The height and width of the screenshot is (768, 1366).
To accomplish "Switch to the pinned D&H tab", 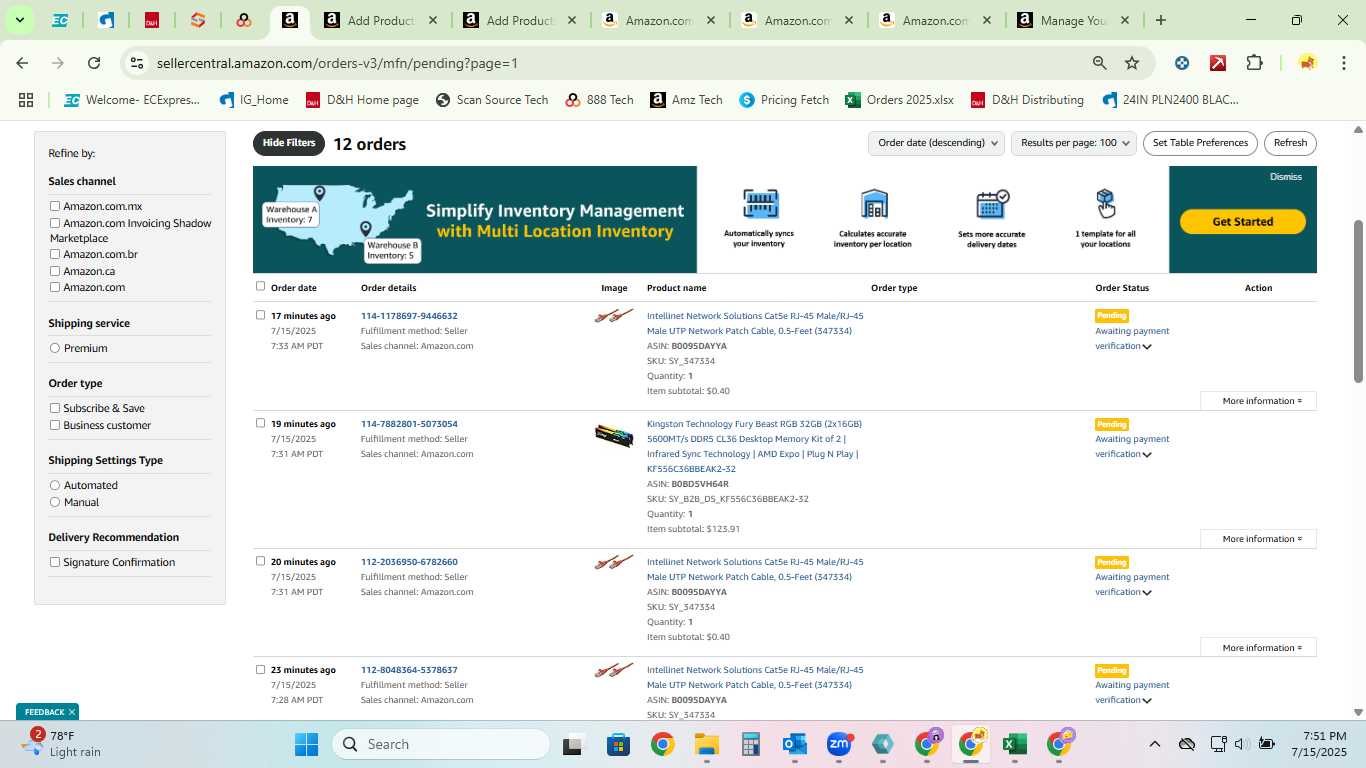I will (152, 20).
